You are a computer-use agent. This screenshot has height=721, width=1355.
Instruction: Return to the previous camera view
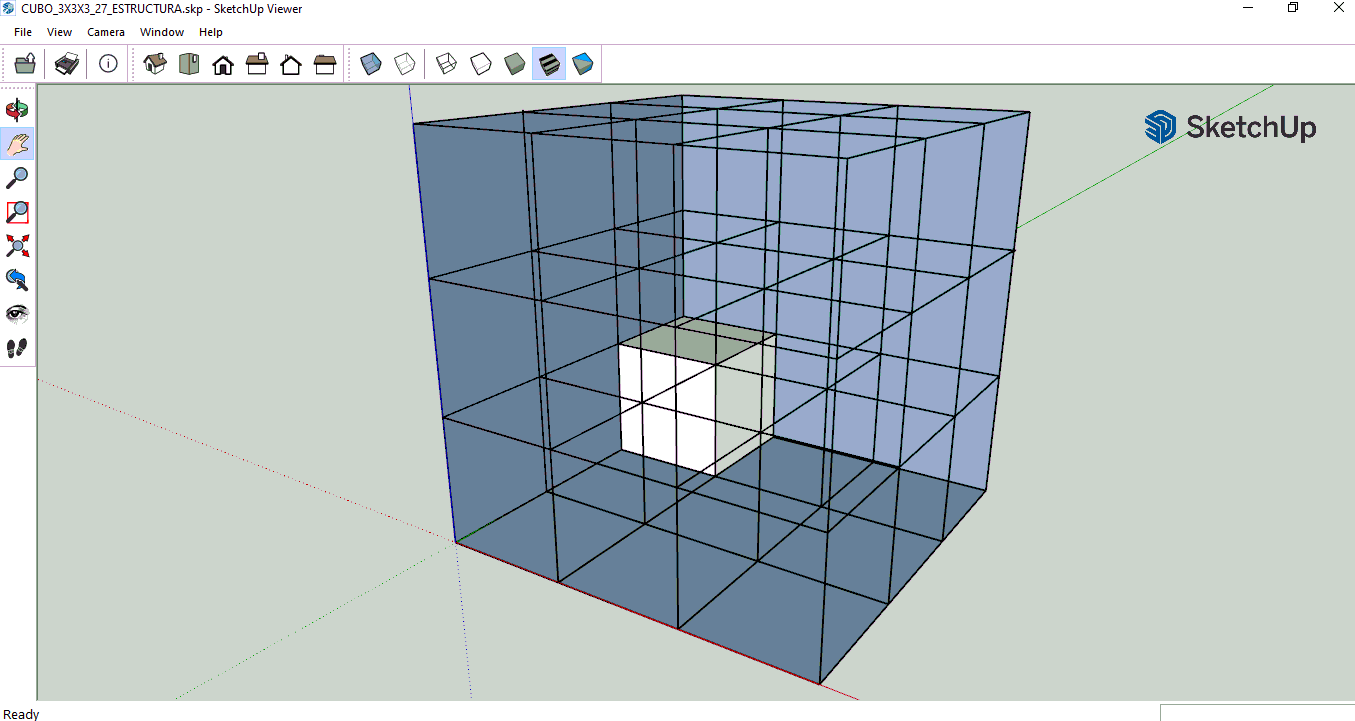(x=18, y=280)
